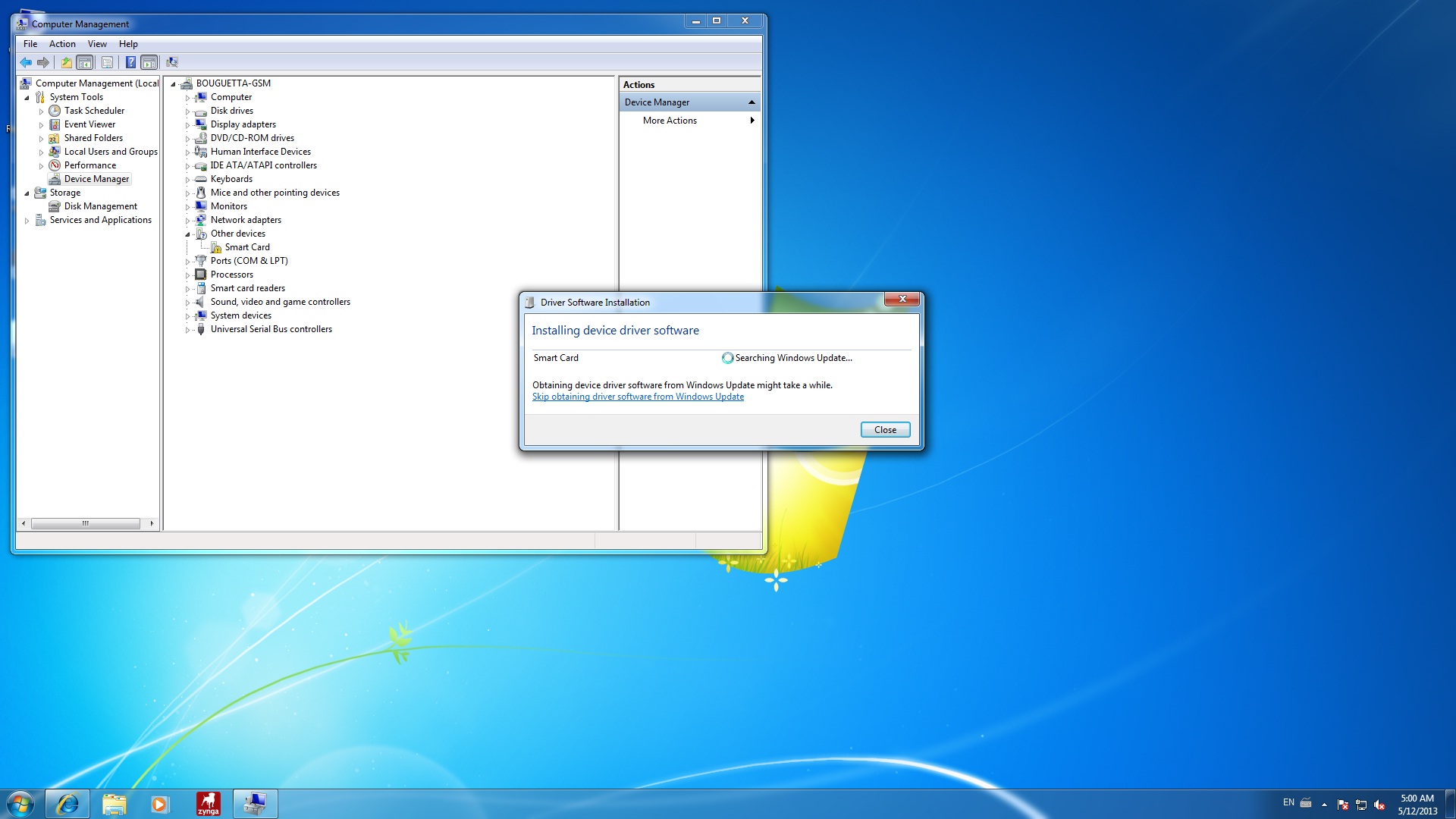
Task: Click the muted volume tray icon
Action: click(1379, 805)
